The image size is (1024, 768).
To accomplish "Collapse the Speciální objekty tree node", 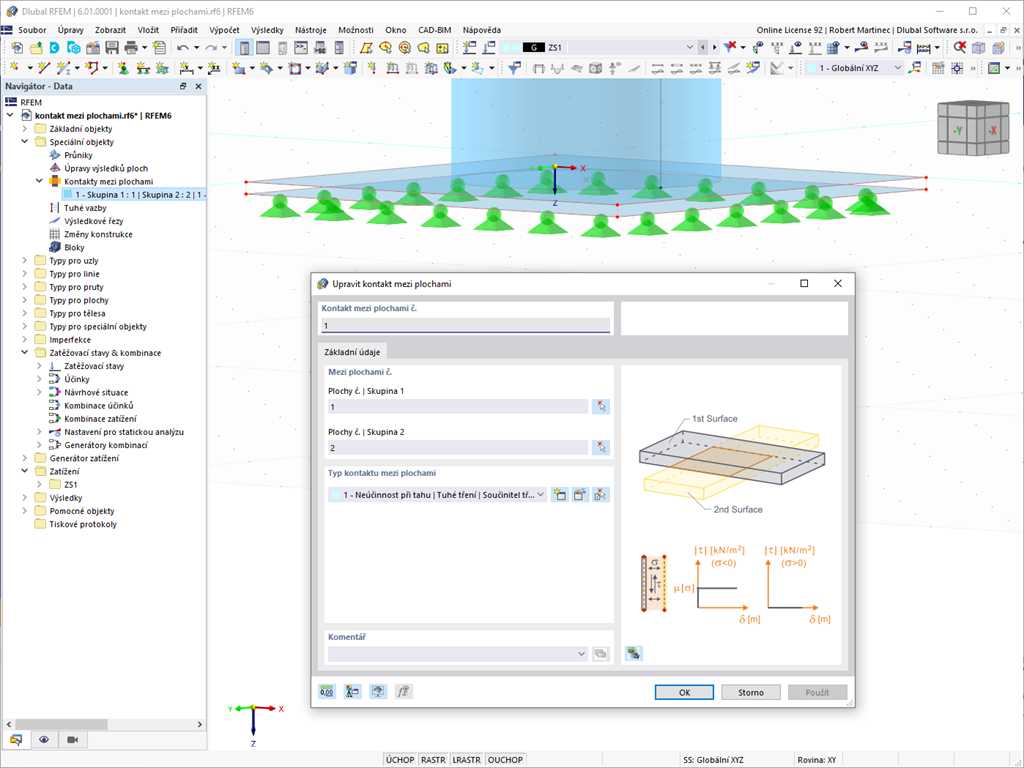I will (25, 142).
